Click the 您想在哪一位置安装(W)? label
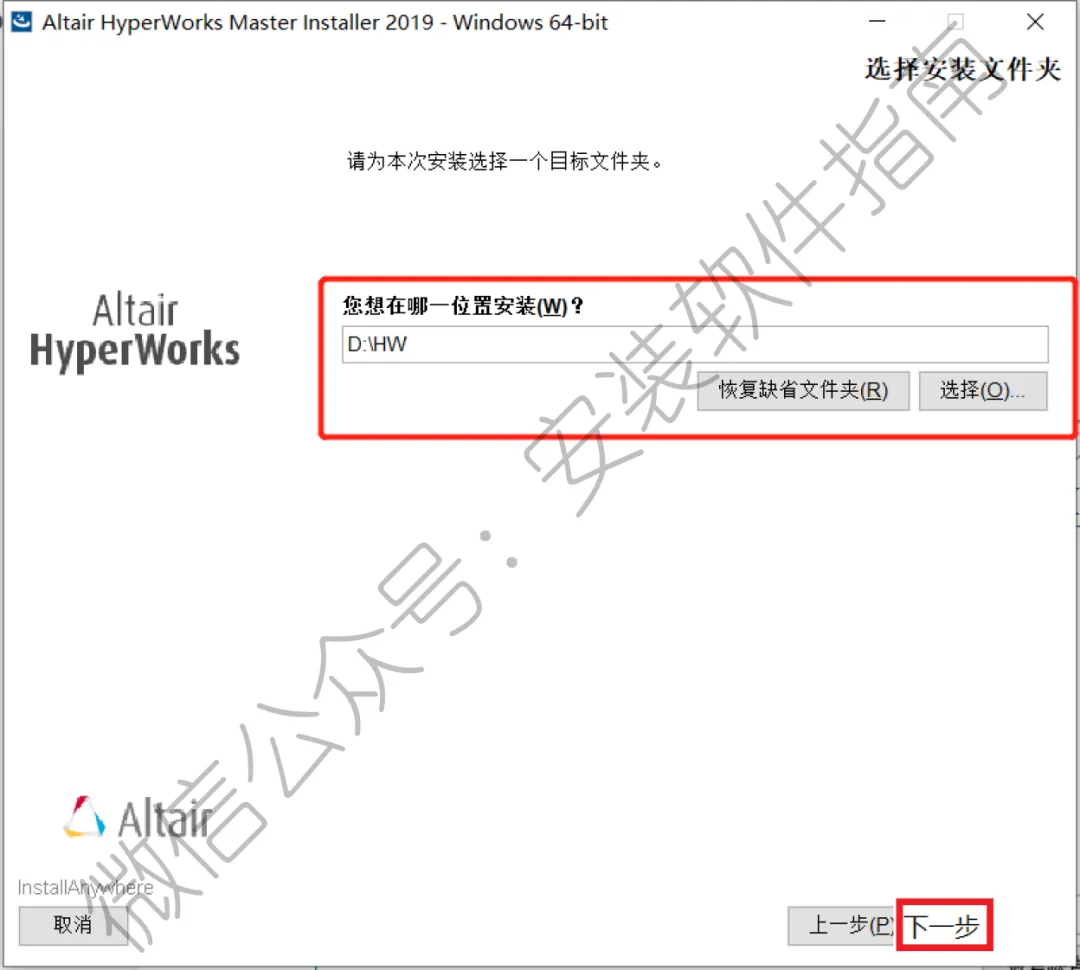Screen dimensions: 1080x970 [x=463, y=305]
